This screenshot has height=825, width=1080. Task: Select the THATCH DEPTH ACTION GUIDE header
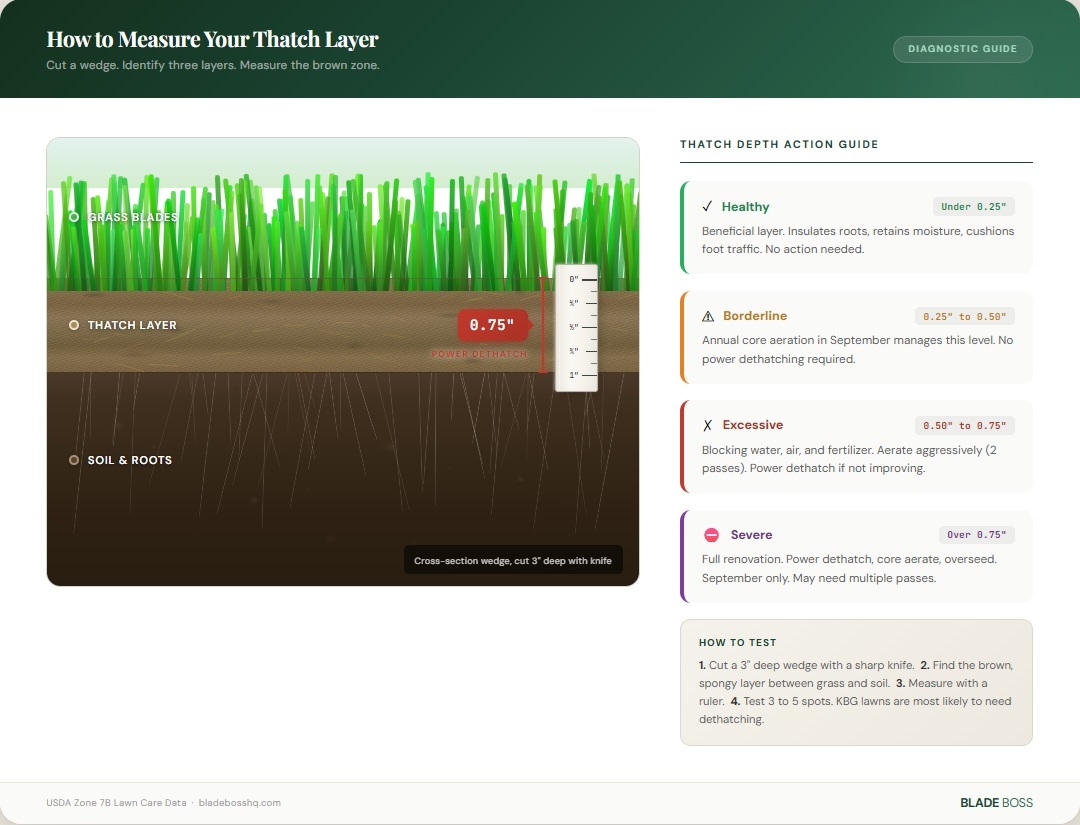tap(779, 144)
